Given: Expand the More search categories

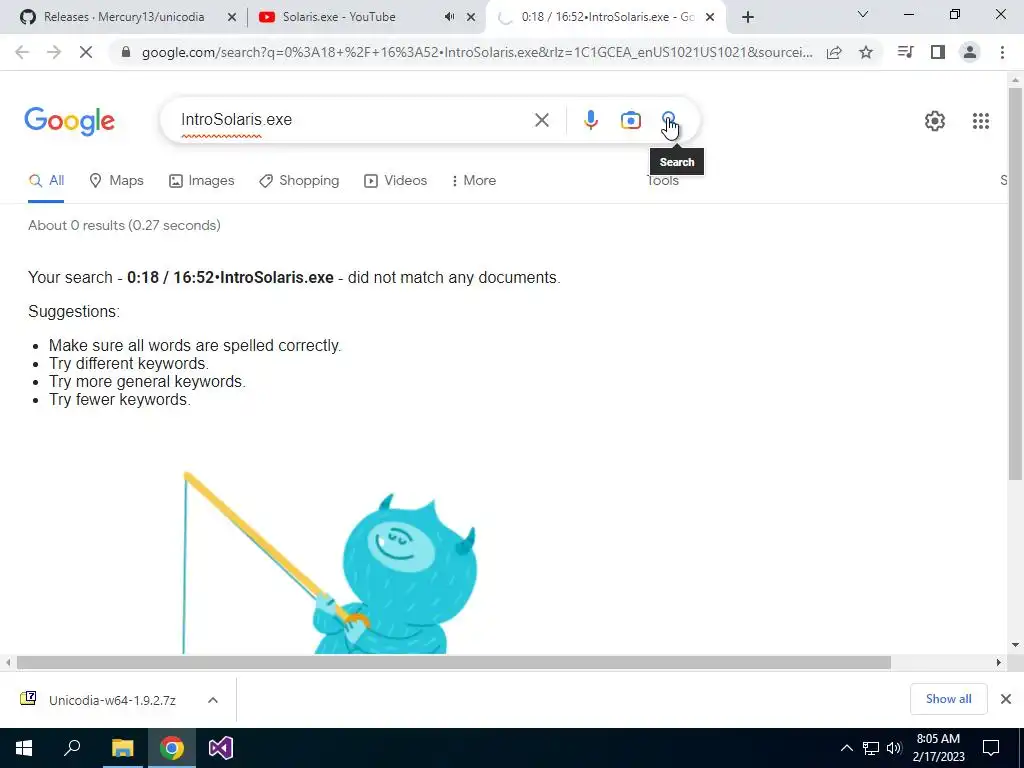Looking at the screenshot, I should [473, 181].
